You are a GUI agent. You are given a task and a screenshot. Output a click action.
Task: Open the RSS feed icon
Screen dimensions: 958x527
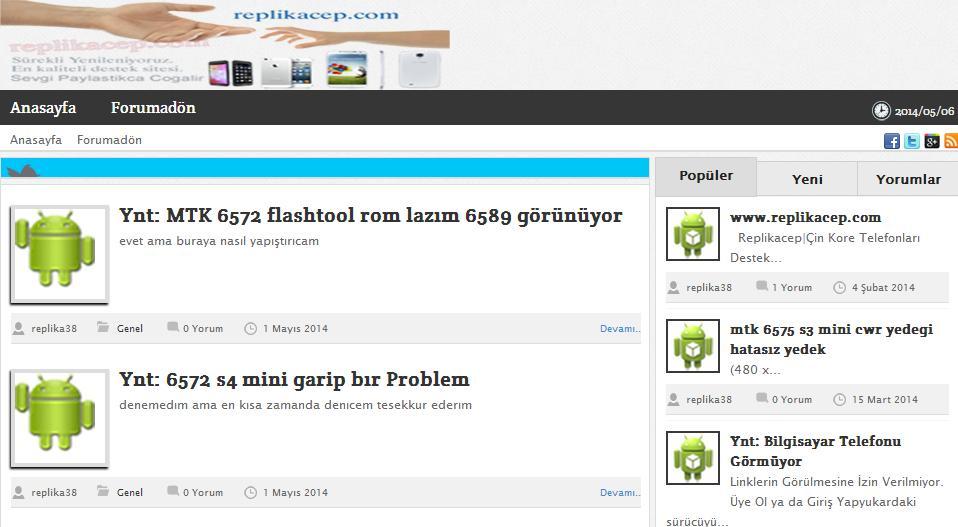click(x=951, y=141)
